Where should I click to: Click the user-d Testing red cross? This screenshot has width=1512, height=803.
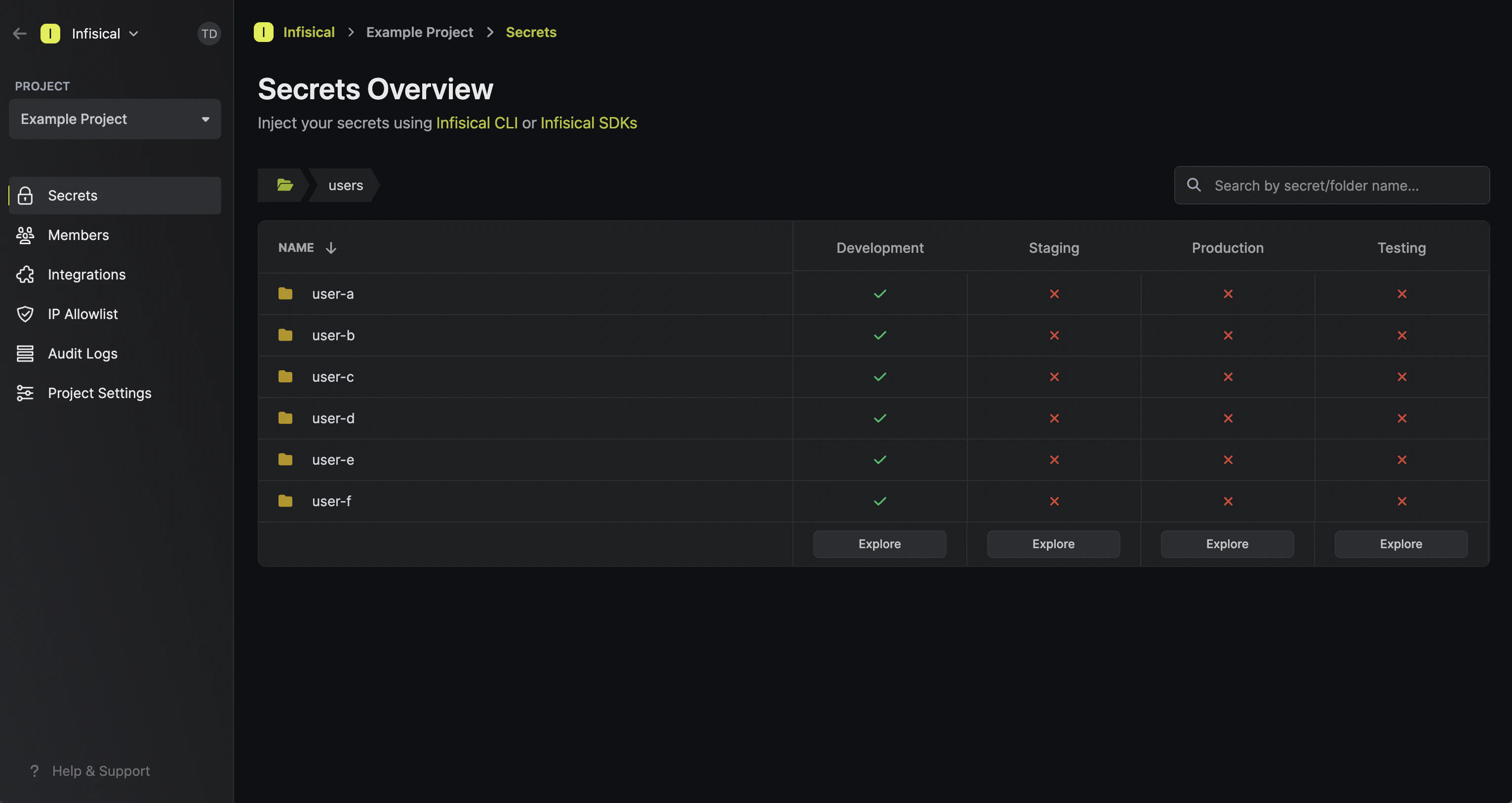[1402, 418]
